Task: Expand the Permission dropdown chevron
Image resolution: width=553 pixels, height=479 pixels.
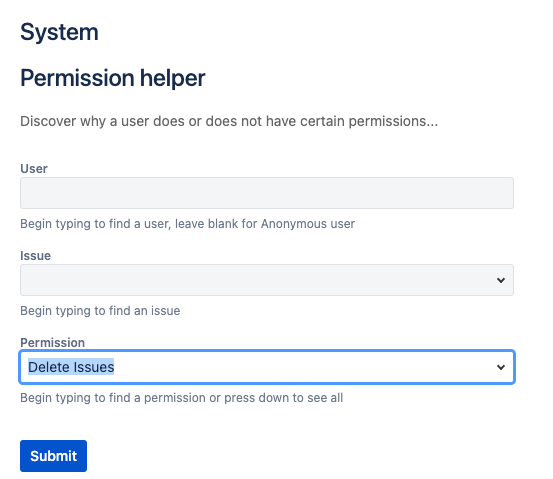Action: [501, 367]
